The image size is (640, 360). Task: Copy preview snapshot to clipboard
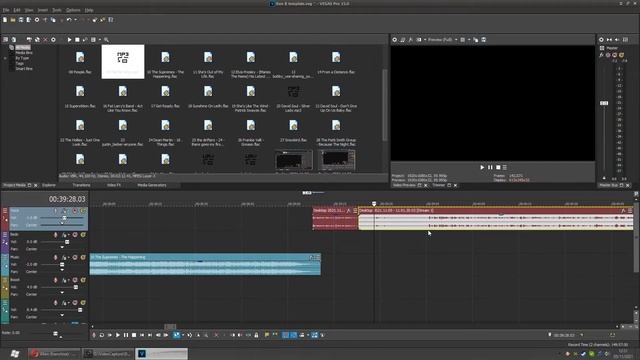pyautogui.click(x=476, y=40)
